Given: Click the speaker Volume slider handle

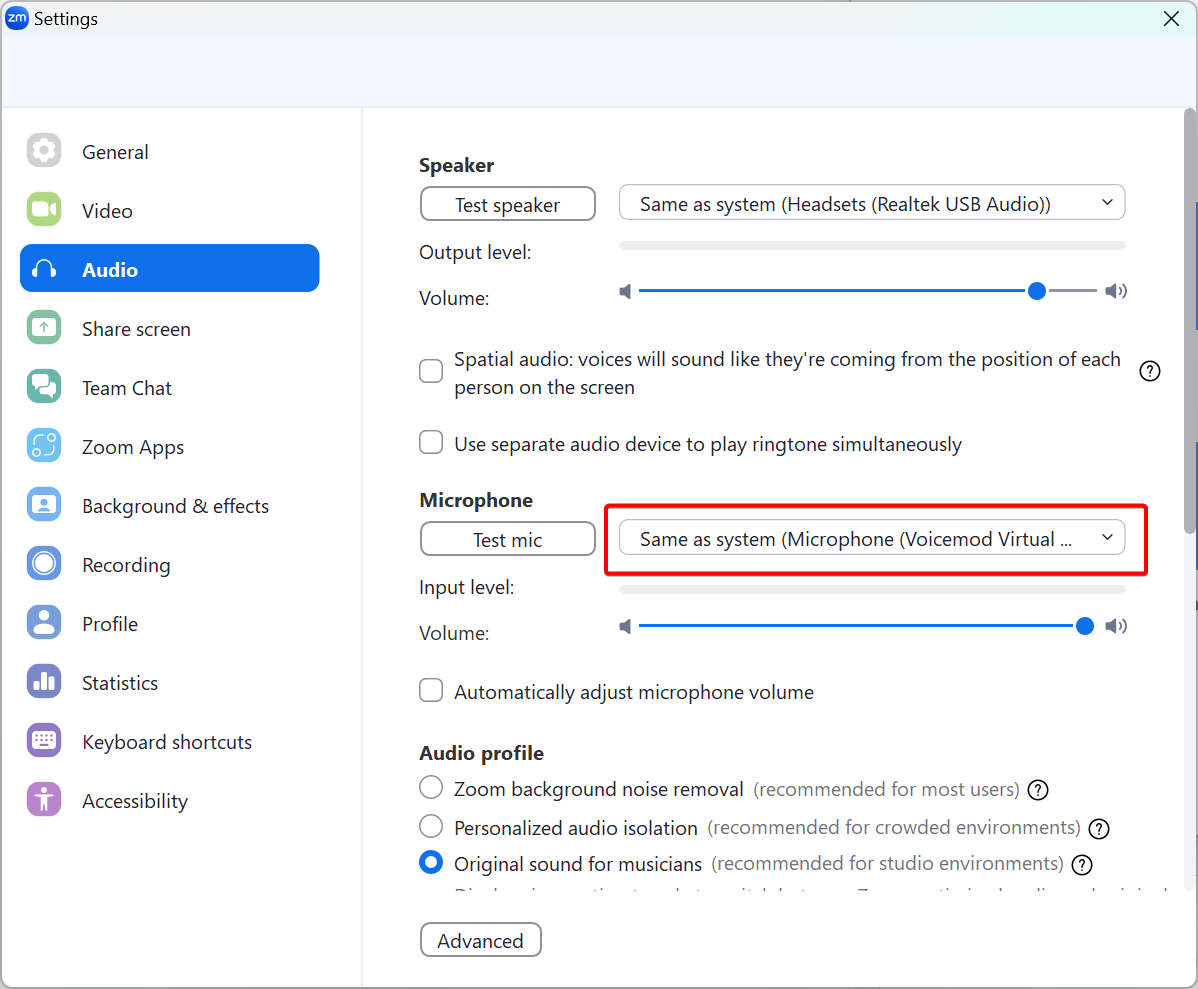Looking at the screenshot, I should [1037, 291].
